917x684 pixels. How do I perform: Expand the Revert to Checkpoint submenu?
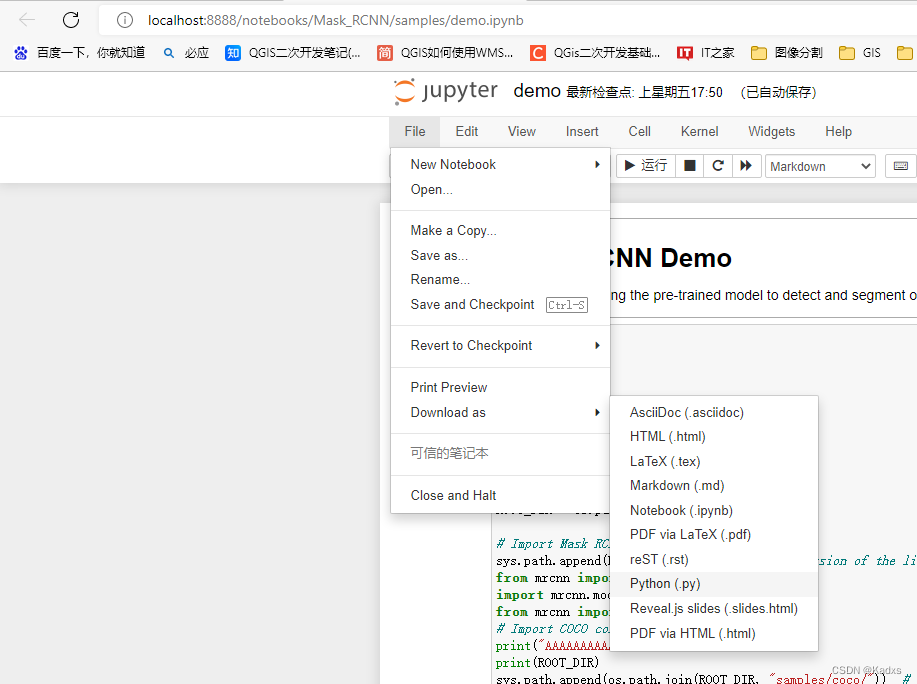point(501,346)
